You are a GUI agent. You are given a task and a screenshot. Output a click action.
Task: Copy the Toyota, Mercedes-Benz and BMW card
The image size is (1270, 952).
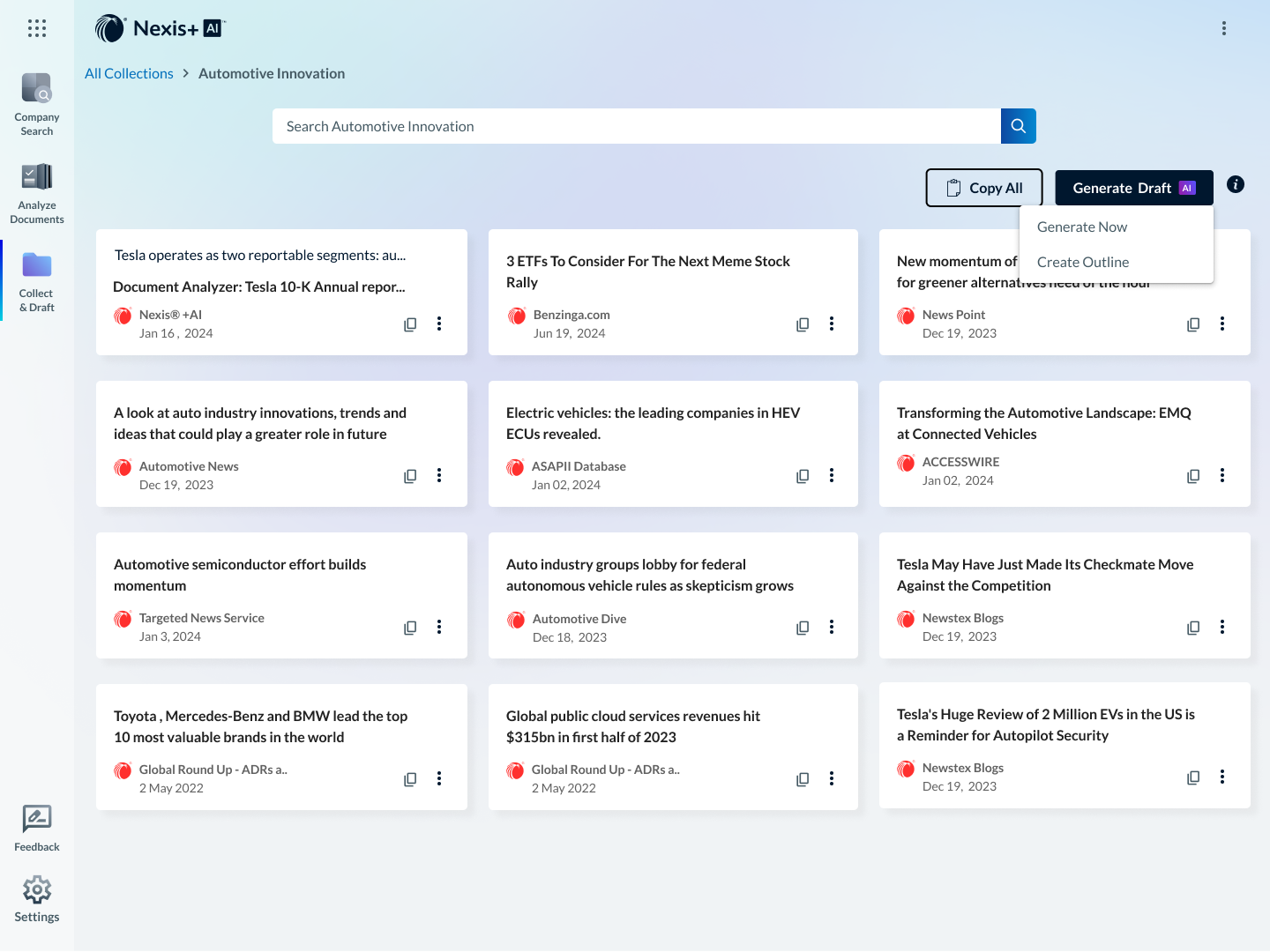tap(410, 779)
